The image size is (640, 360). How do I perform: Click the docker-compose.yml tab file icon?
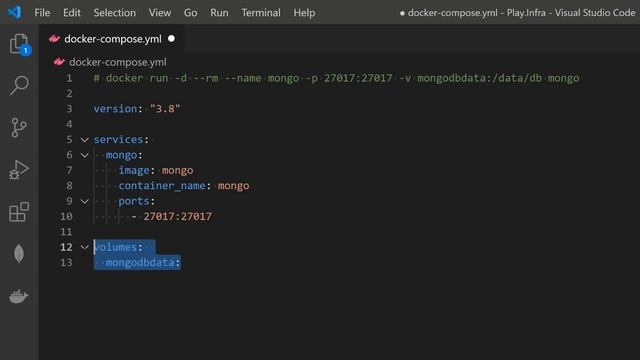coord(54,39)
